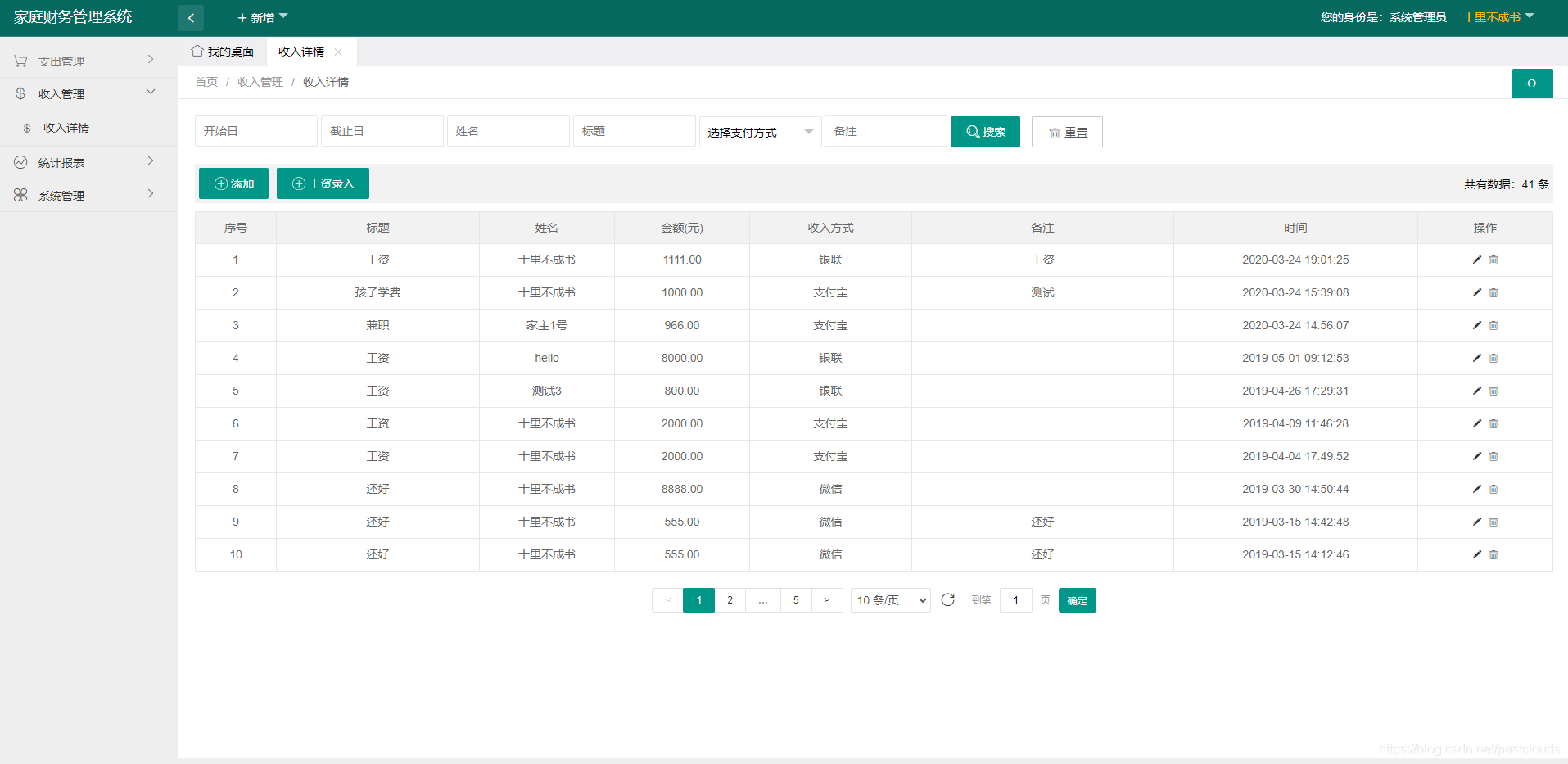Go to page 5
The width and height of the screenshot is (1568, 764).
(x=796, y=600)
